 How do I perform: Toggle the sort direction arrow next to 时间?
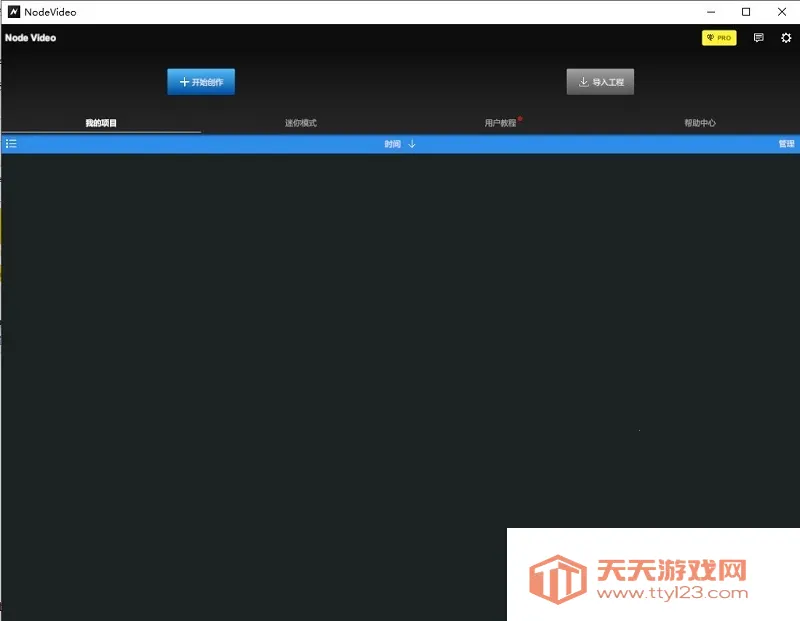pyautogui.click(x=412, y=143)
